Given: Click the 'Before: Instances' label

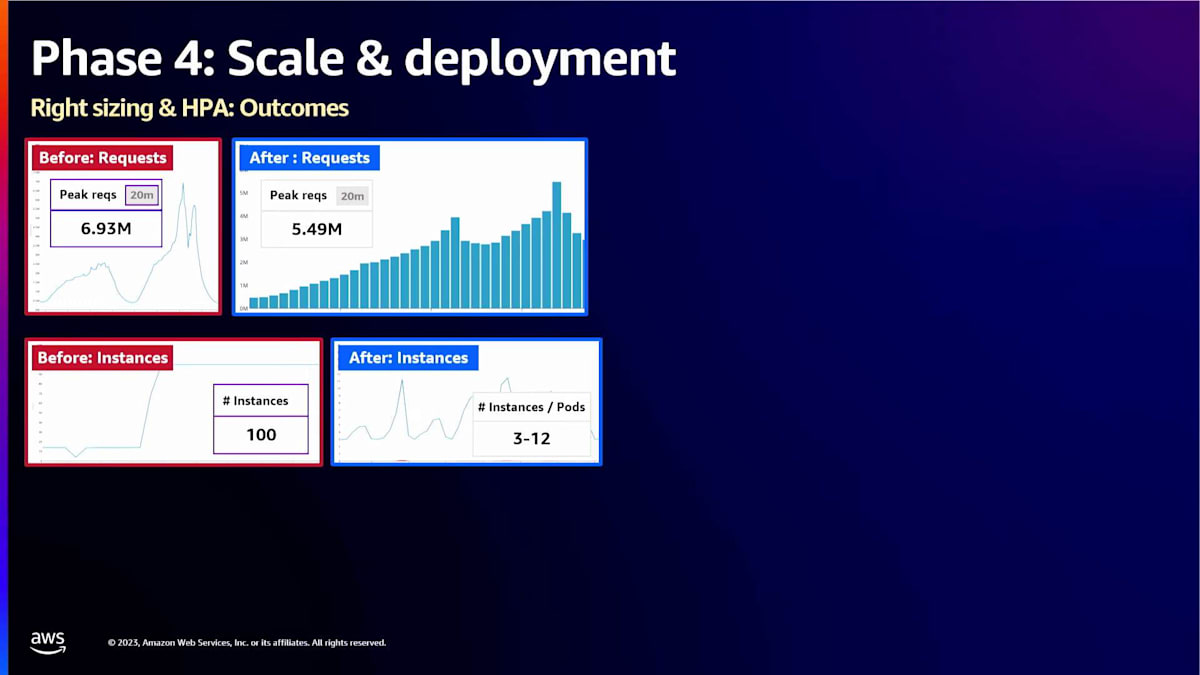Looking at the screenshot, I should [x=103, y=357].
